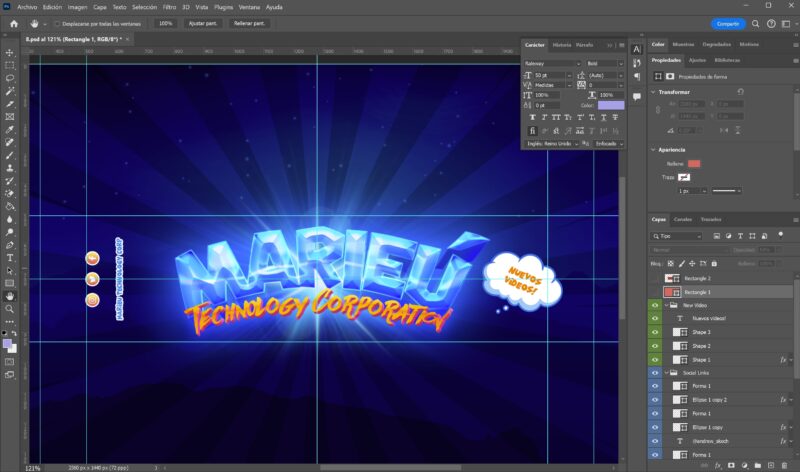Create a new group with folder icon
Image resolution: width=800 pixels, height=472 pixels.
(x=758, y=465)
